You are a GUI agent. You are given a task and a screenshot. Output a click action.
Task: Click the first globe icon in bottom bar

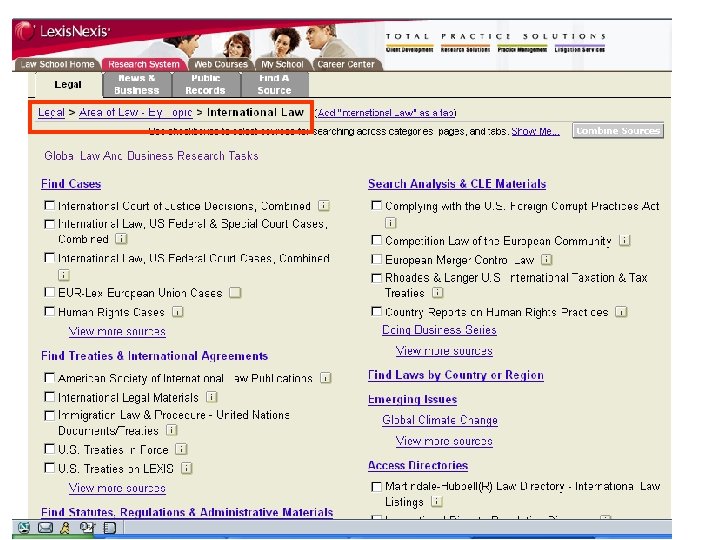[x=24, y=528]
